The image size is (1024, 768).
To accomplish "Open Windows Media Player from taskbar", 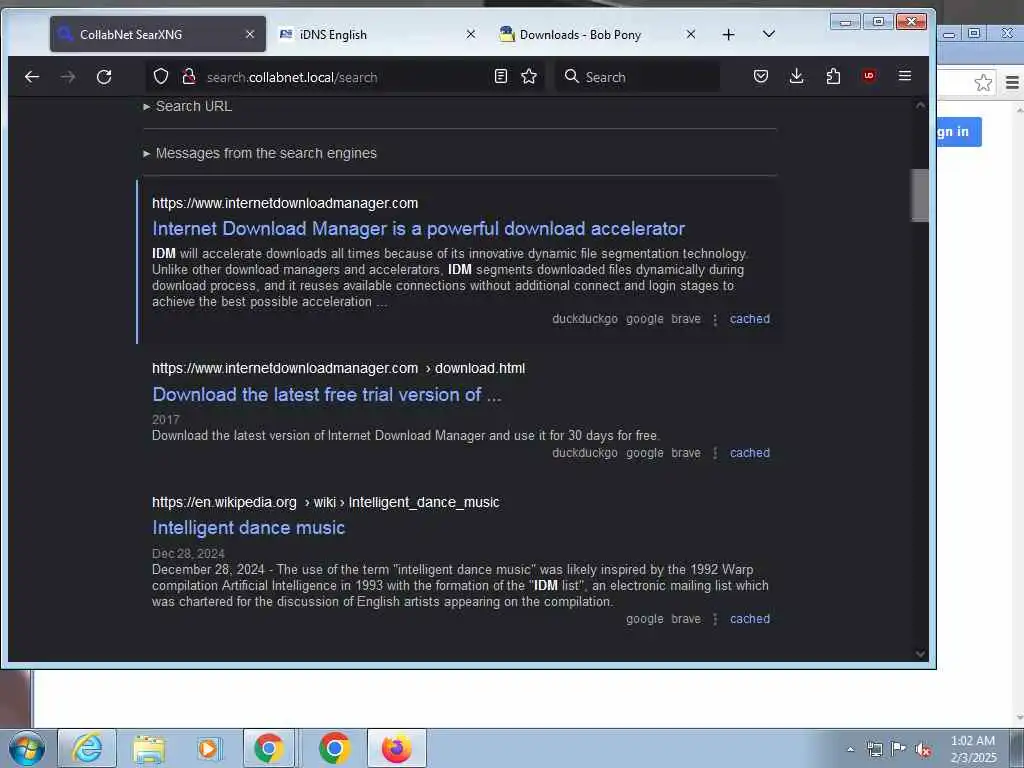I will point(209,748).
